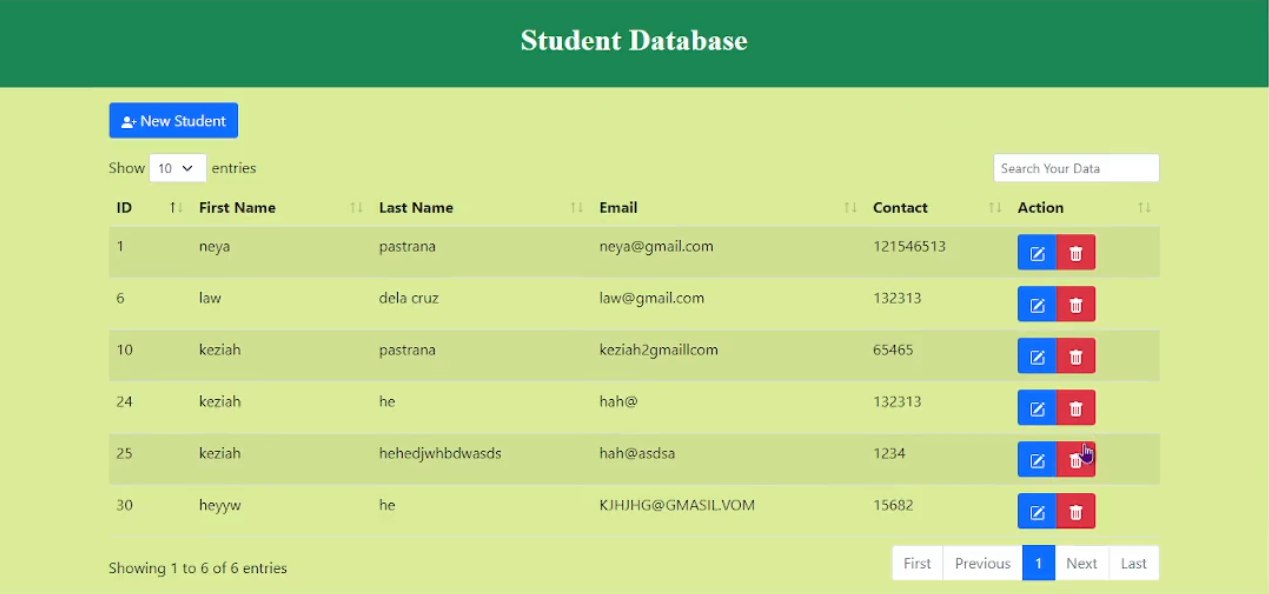Sort by Email column header

click(618, 208)
